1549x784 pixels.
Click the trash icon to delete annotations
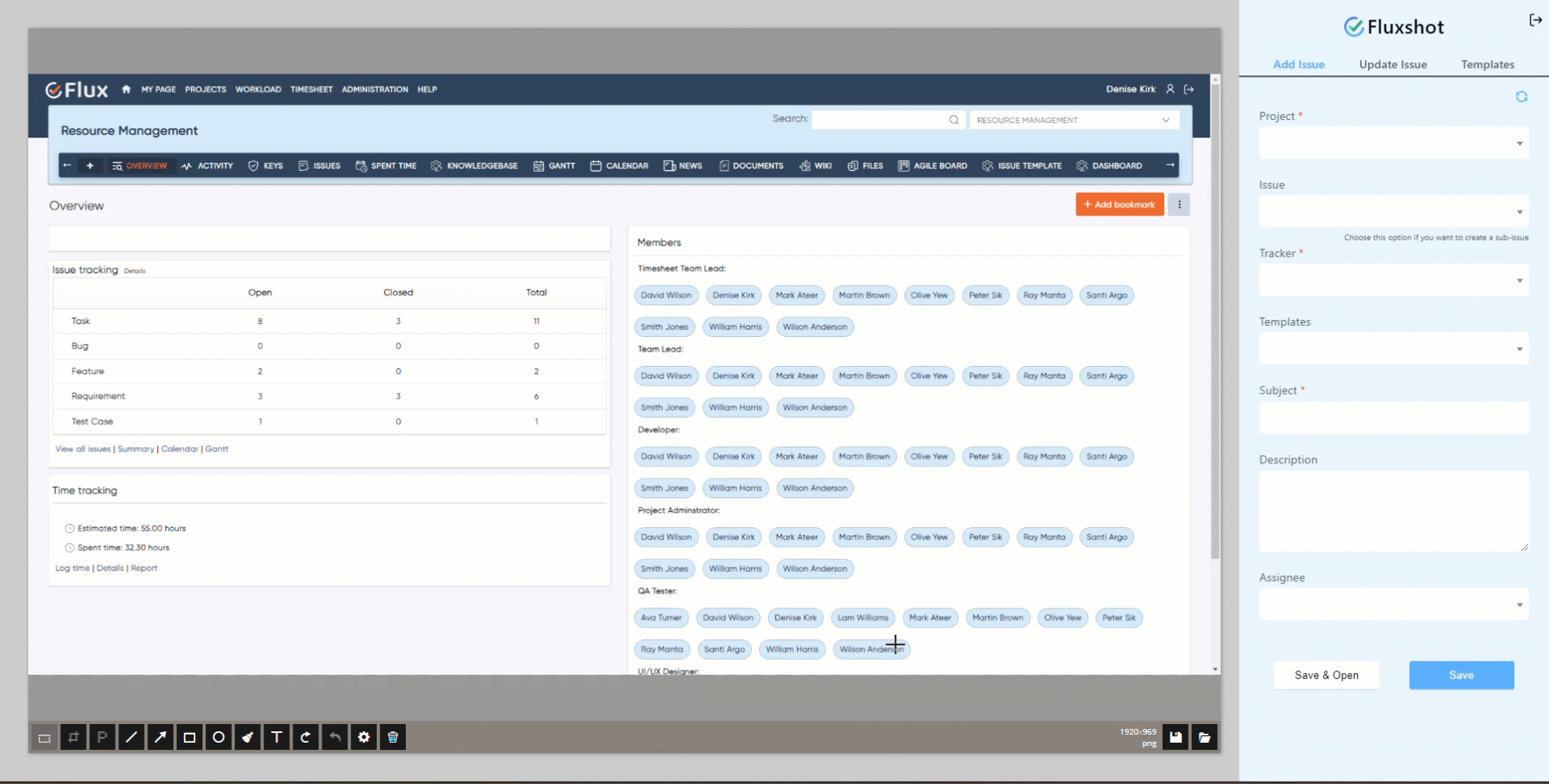point(393,737)
